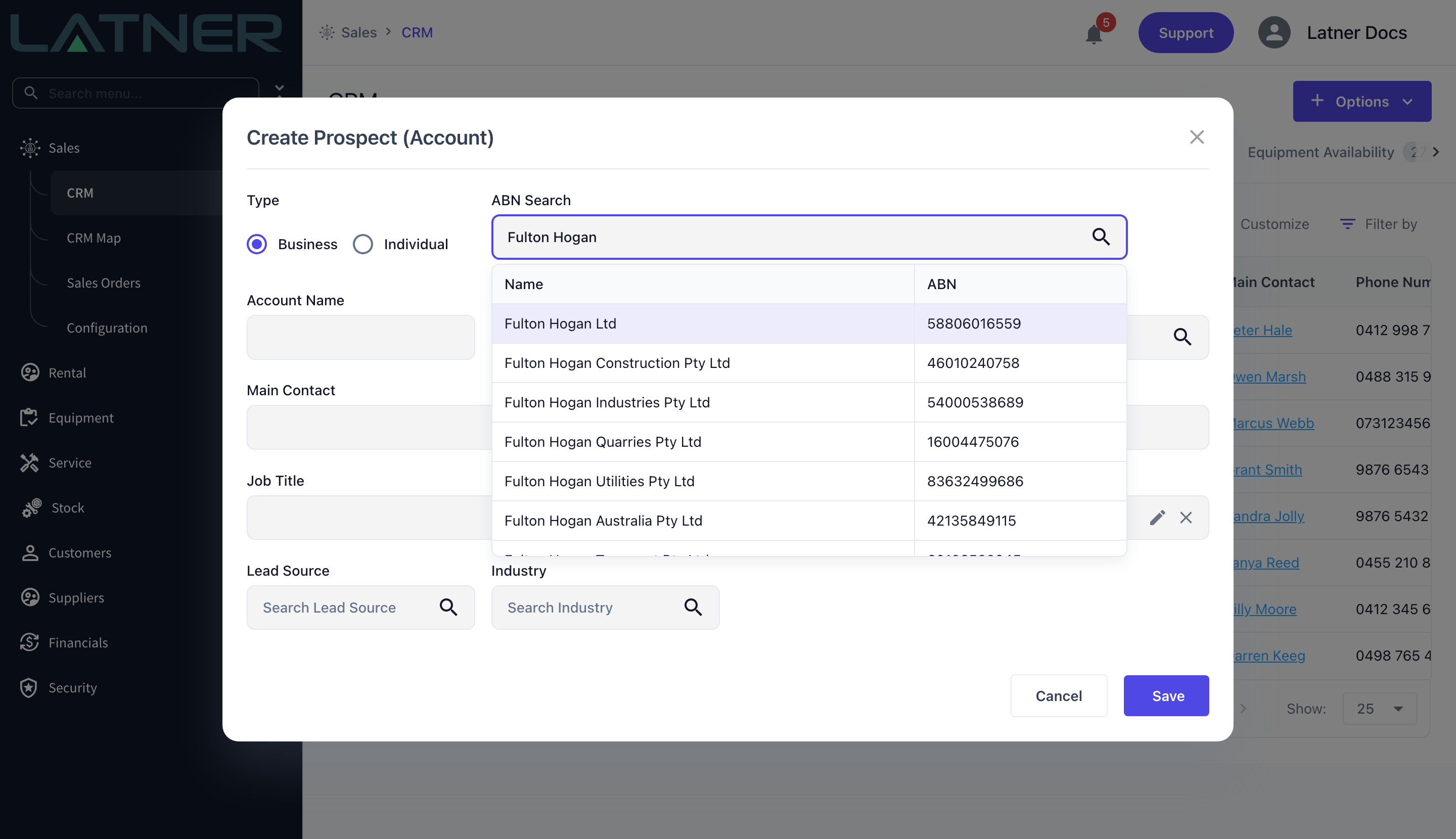Image resolution: width=1456 pixels, height=839 pixels.
Task: Select the Business radio button
Action: pos(256,244)
